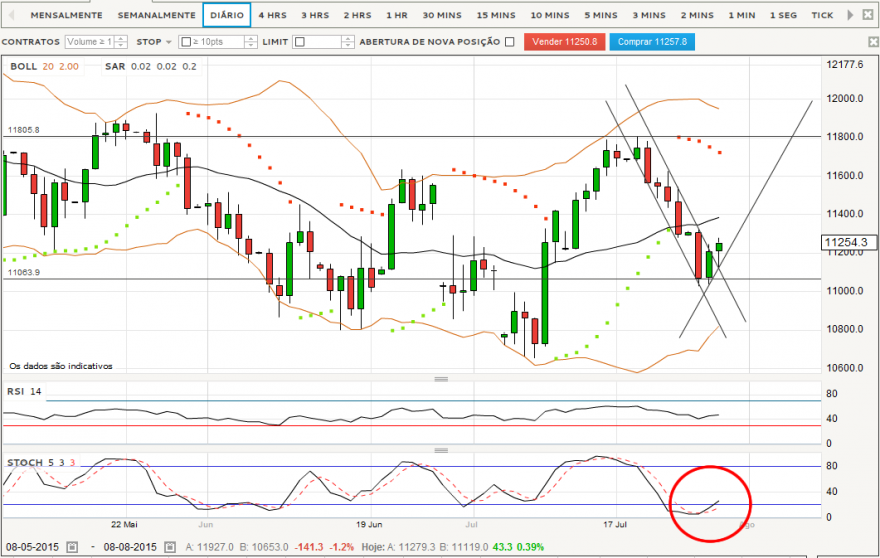Click the 22 Mai date axis label

124,524
